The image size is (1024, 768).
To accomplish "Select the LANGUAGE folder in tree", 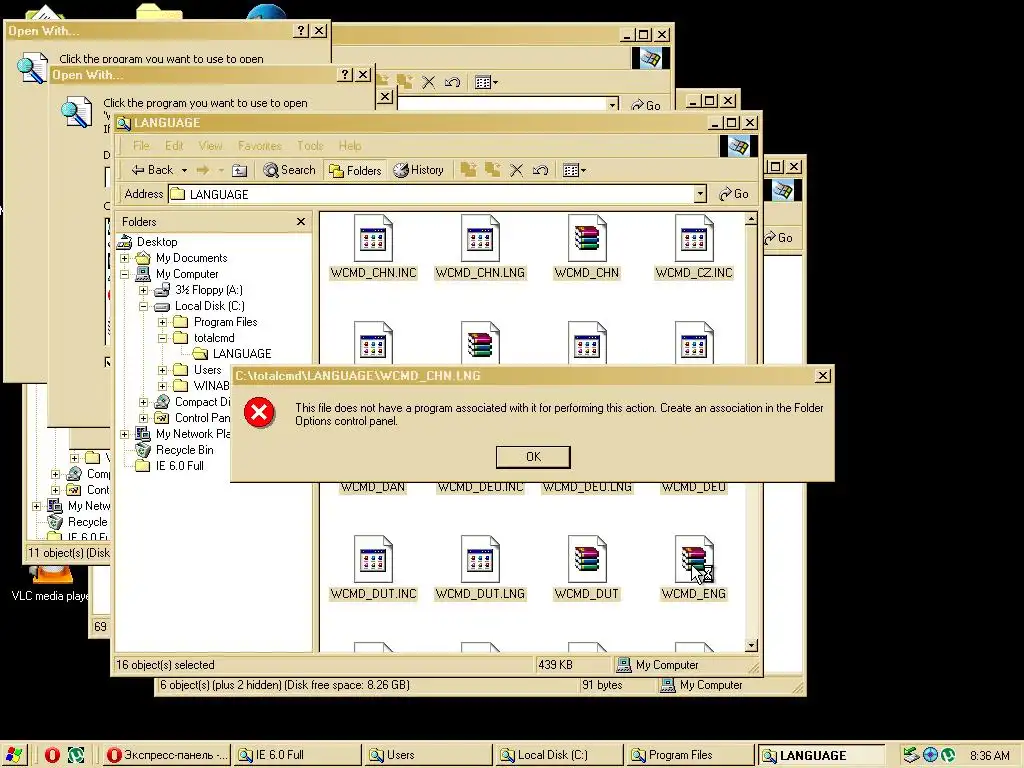I will 242,354.
